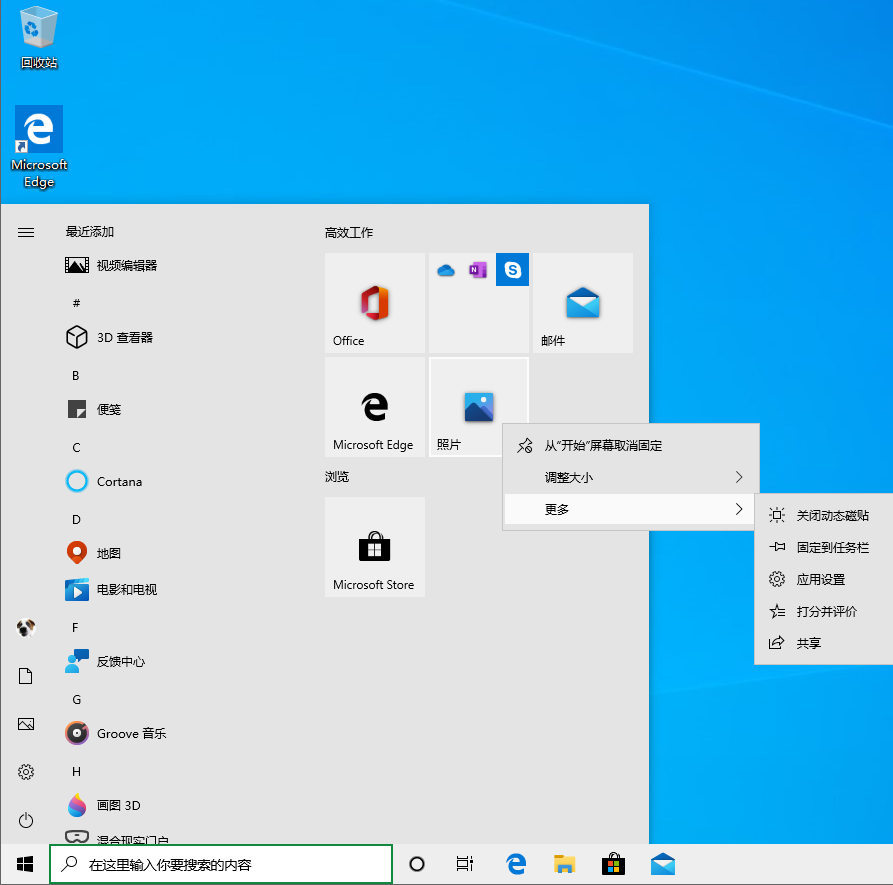Open 画图 3D app
The width and height of the screenshot is (893, 885).
[104, 805]
